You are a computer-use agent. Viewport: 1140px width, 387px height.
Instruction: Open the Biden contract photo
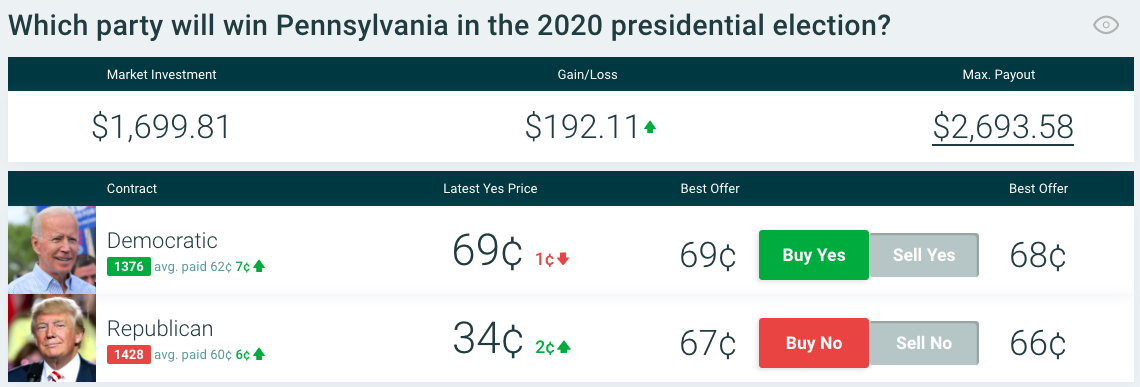52,250
